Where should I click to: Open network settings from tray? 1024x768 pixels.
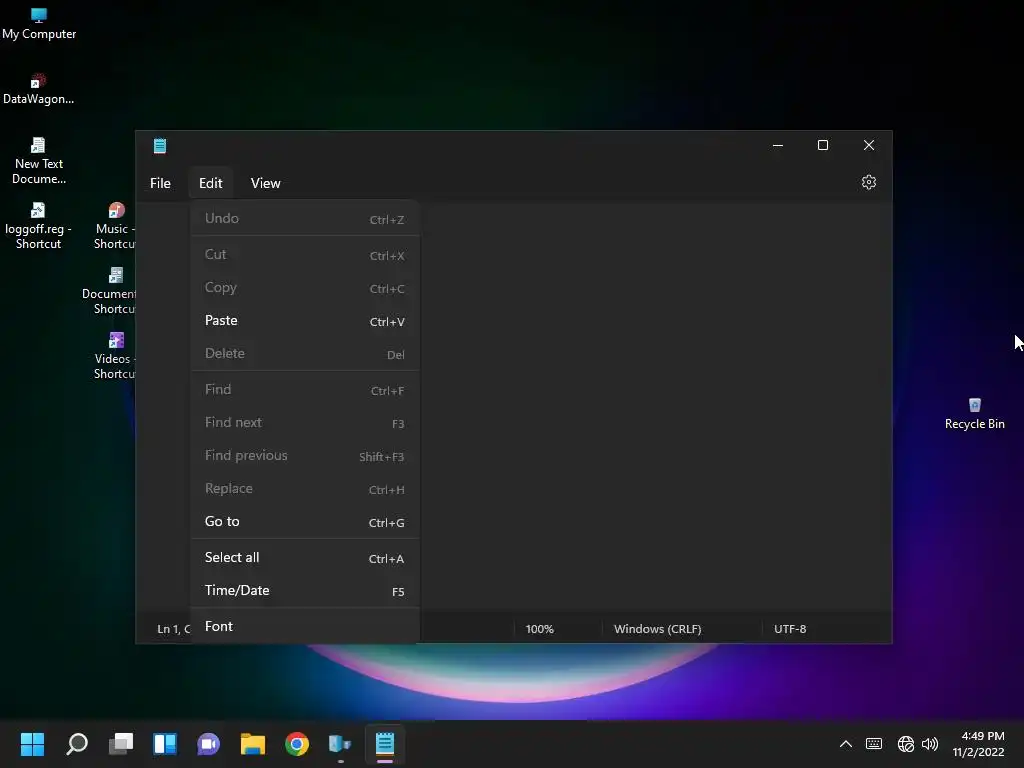[905, 744]
